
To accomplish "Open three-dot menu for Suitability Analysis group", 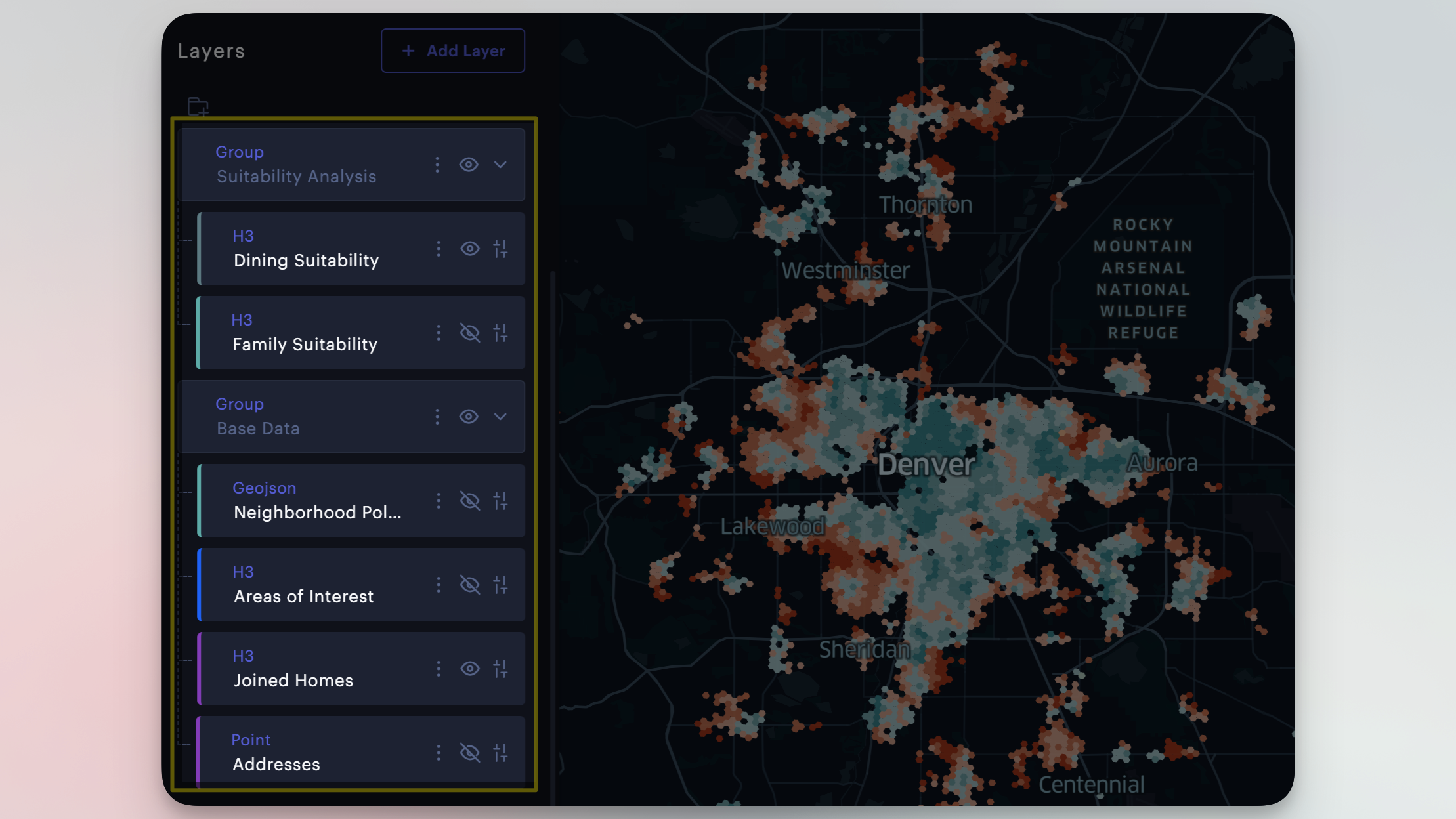I will coord(437,165).
